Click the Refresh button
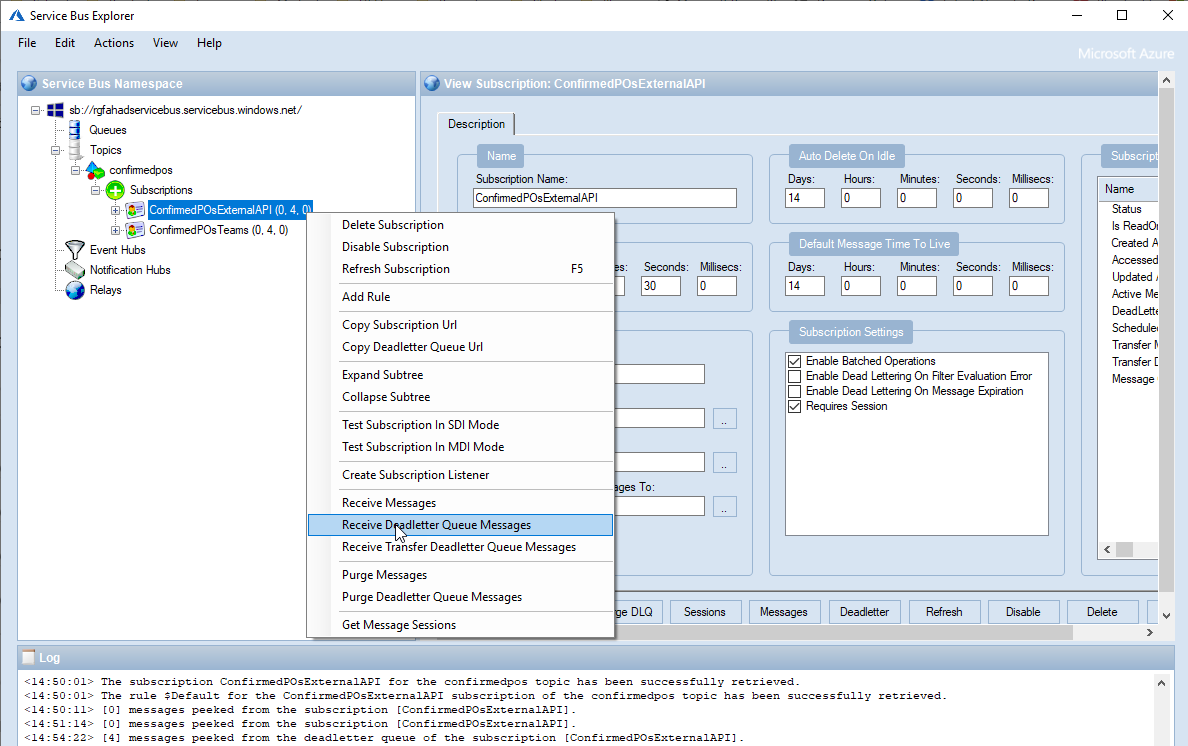This screenshot has width=1188, height=746. point(944,612)
